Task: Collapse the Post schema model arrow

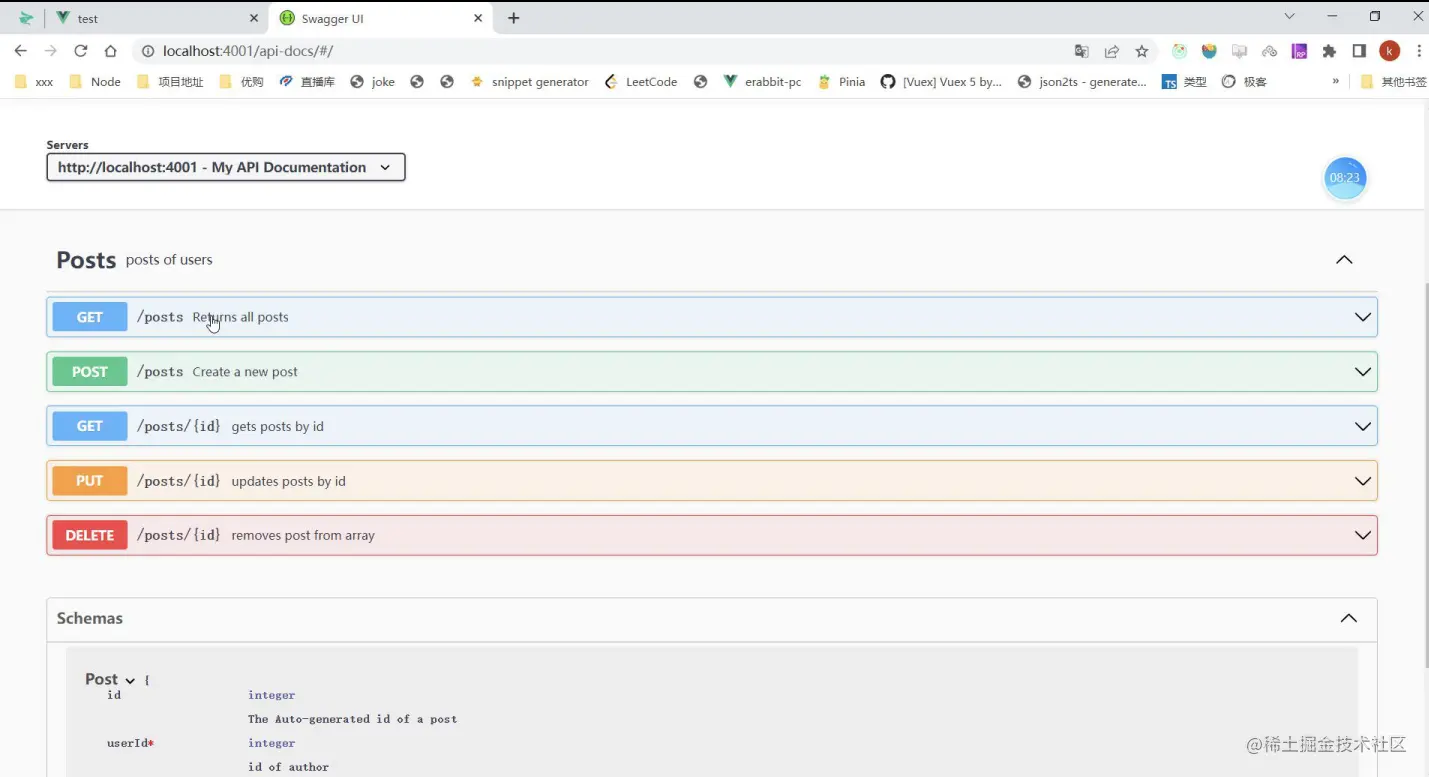Action: pos(130,680)
